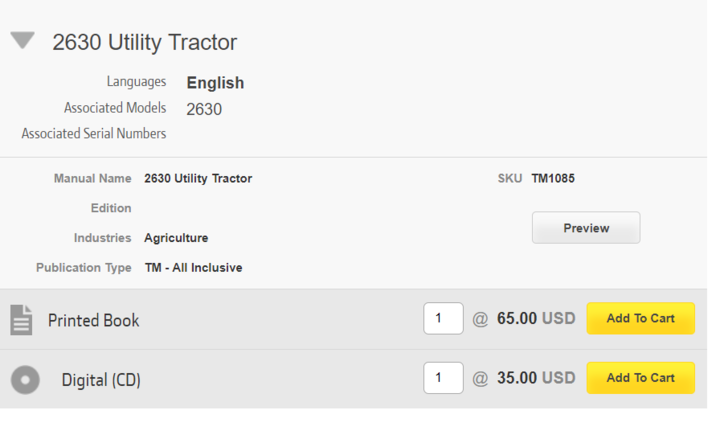Select the Printed Book label text
The image size is (720, 439).
[x=93, y=321]
